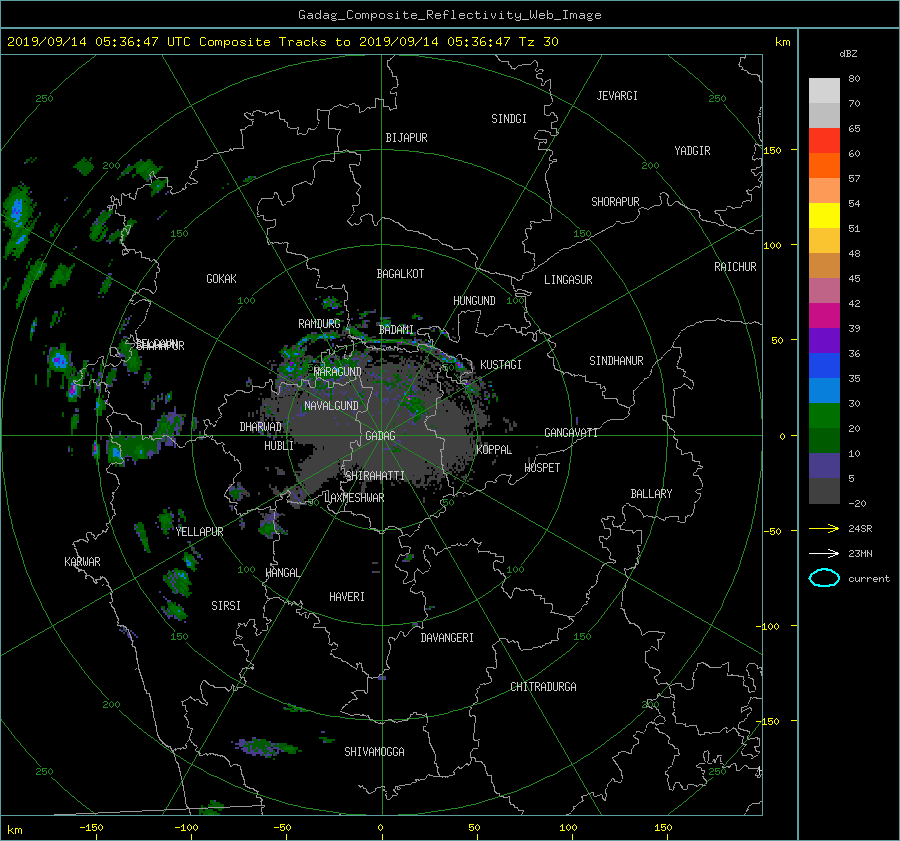Click the SINDHANUR city label
The width and height of the screenshot is (900, 841).
616,361
